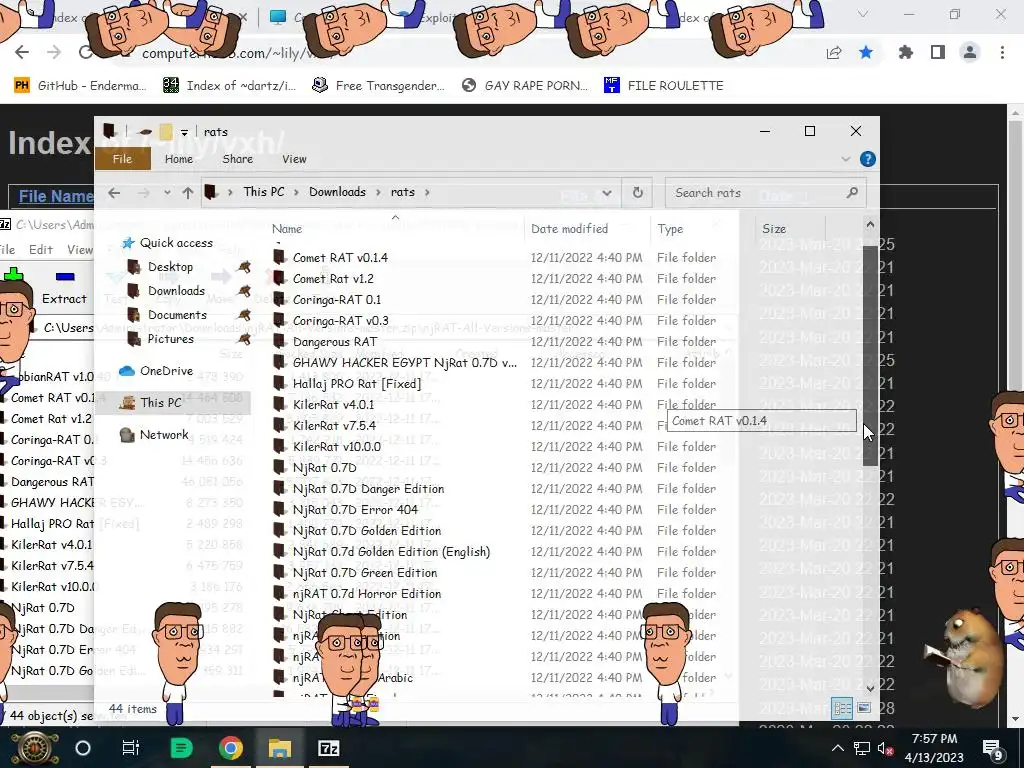
Task: Select the Dangerous RAT folder icon in Explorer
Action: point(280,341)
